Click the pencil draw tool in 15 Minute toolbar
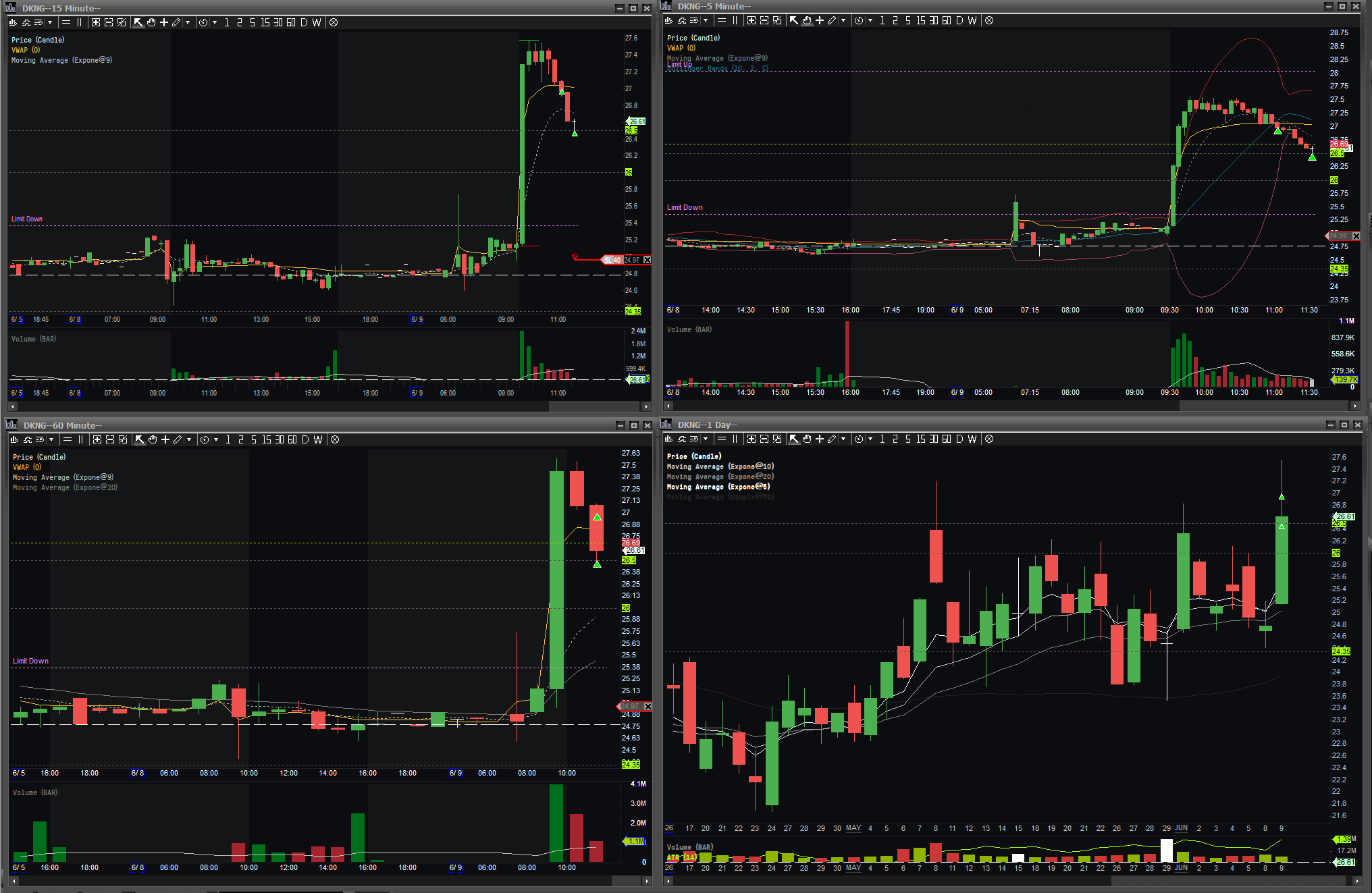 click(176, 22)
